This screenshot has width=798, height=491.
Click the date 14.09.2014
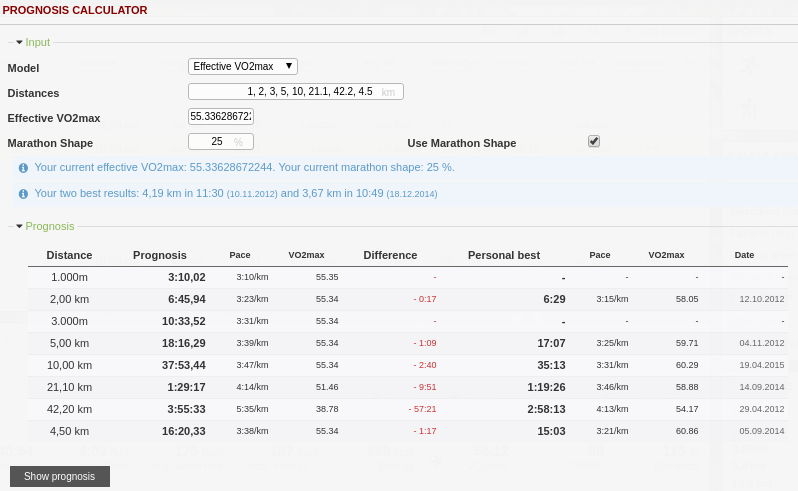tap(762, 387)
